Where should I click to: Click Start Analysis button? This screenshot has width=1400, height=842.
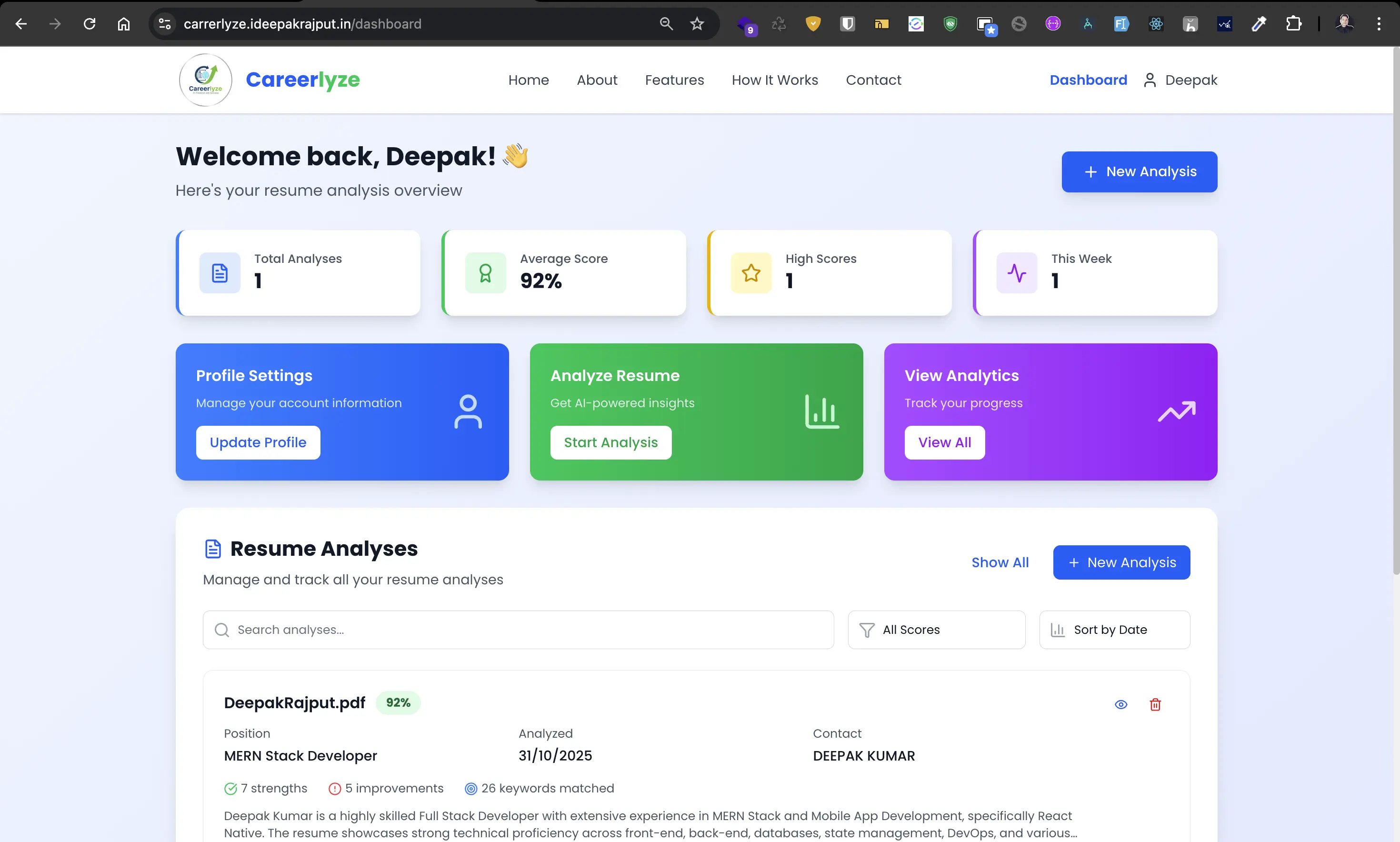pyautogui.click(x=611, y=442)
